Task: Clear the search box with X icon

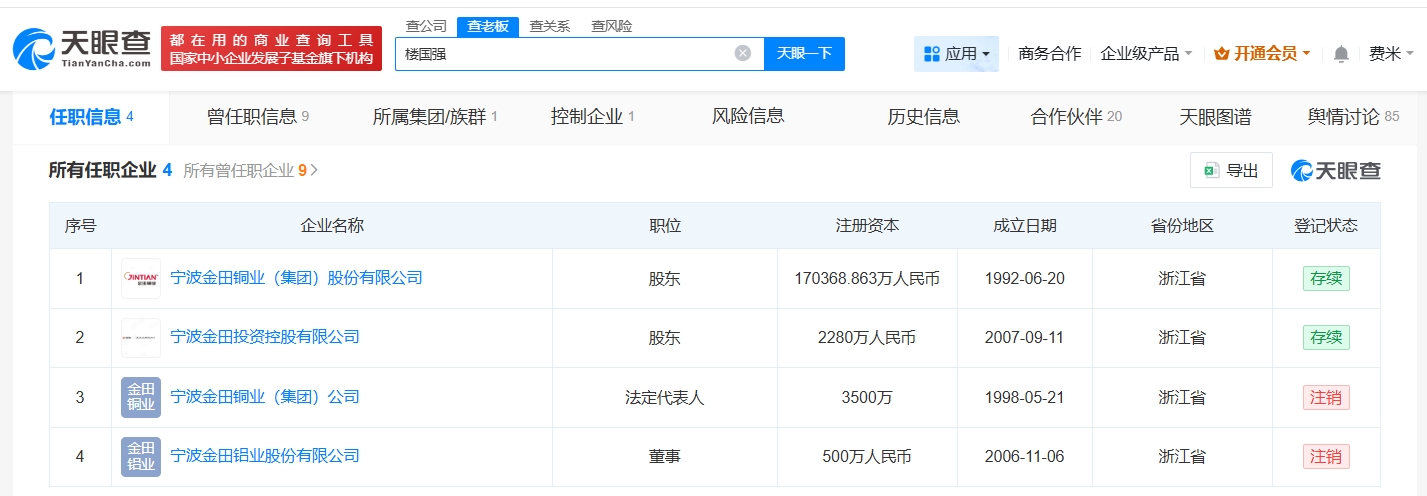Action: 742,53
